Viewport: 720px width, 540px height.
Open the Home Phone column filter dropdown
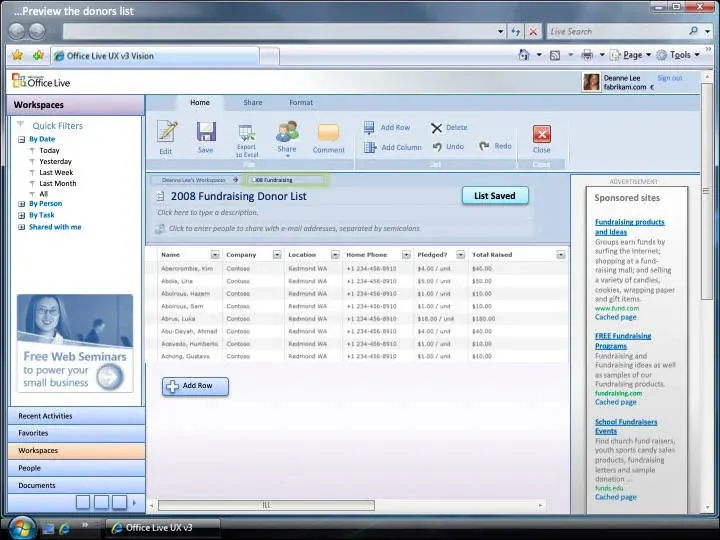point(406,255)
